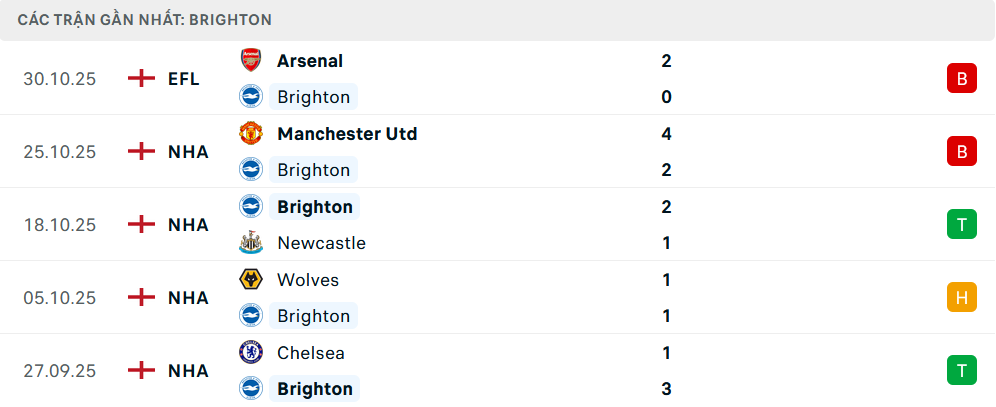The image size is (996, 407).
Task: Click the Wolves club crest icon
Action: tap(250, 280)
